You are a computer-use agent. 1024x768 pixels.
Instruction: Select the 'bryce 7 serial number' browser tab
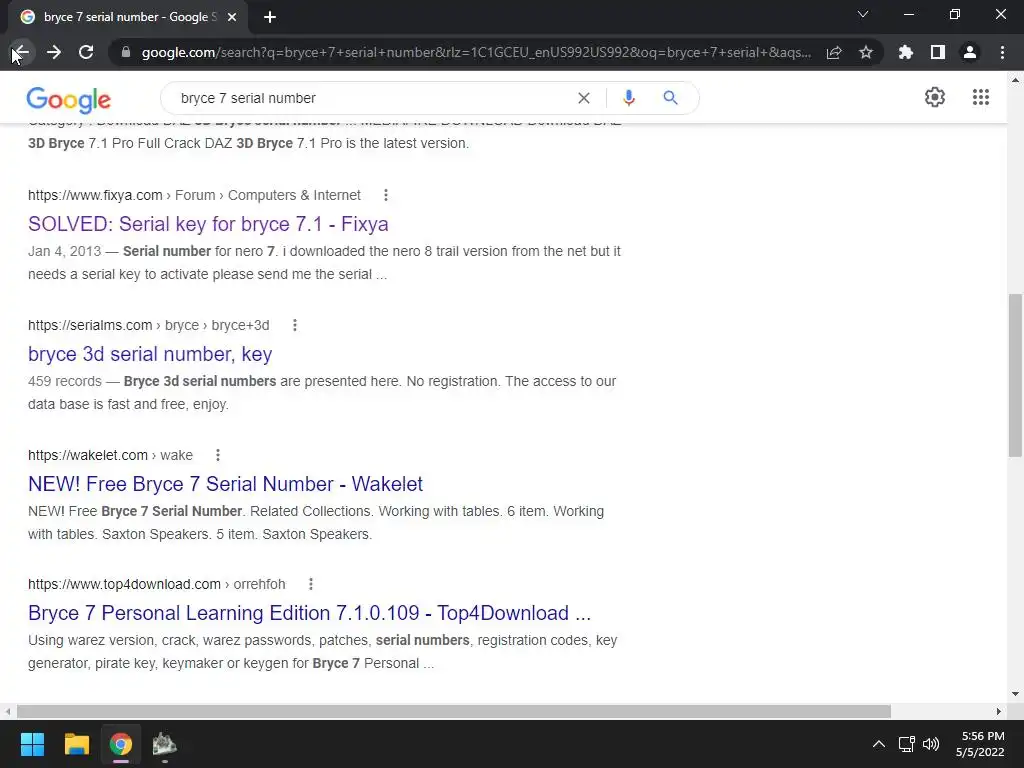click(x=127, y=17)
